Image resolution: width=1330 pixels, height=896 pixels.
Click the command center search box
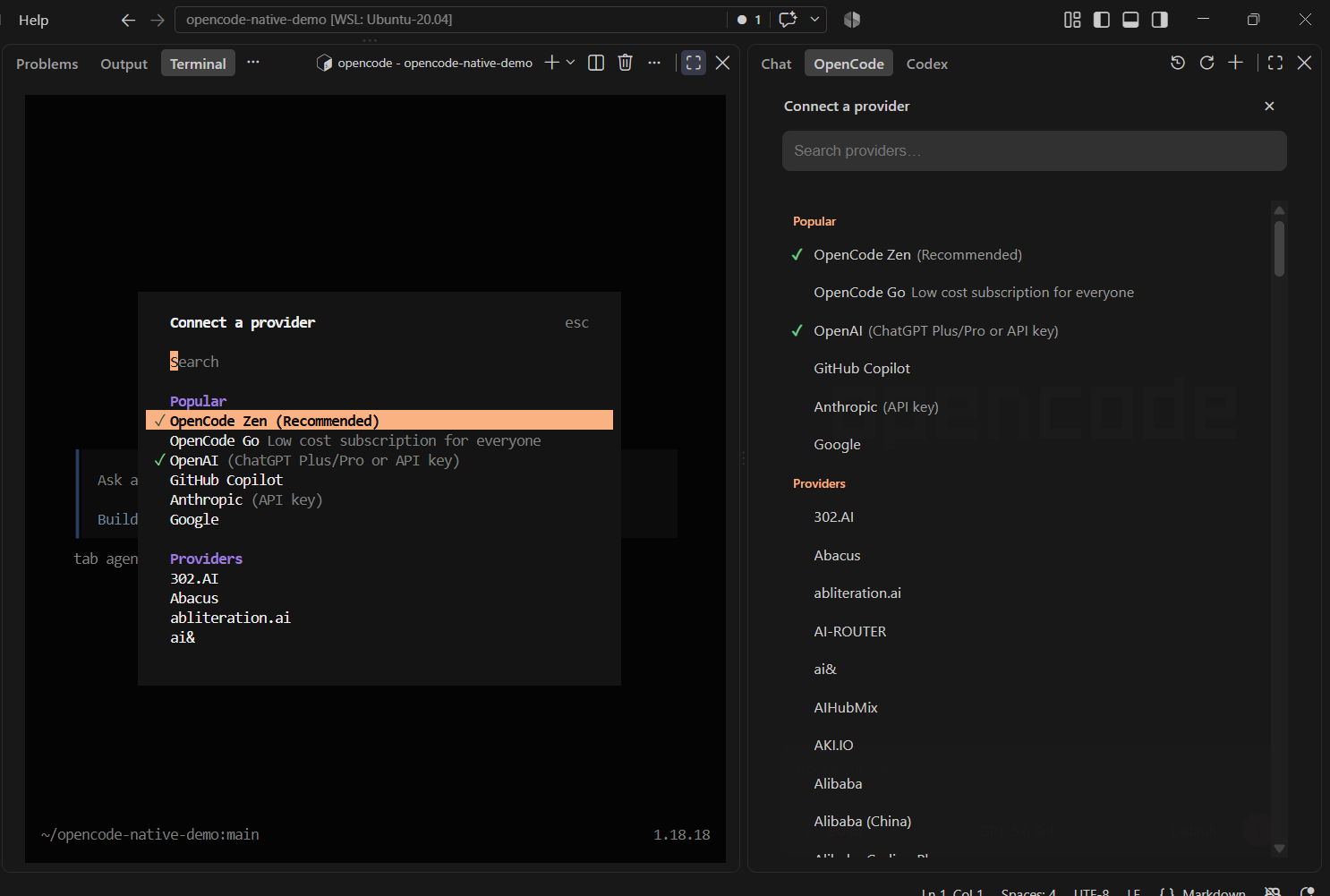451,20
